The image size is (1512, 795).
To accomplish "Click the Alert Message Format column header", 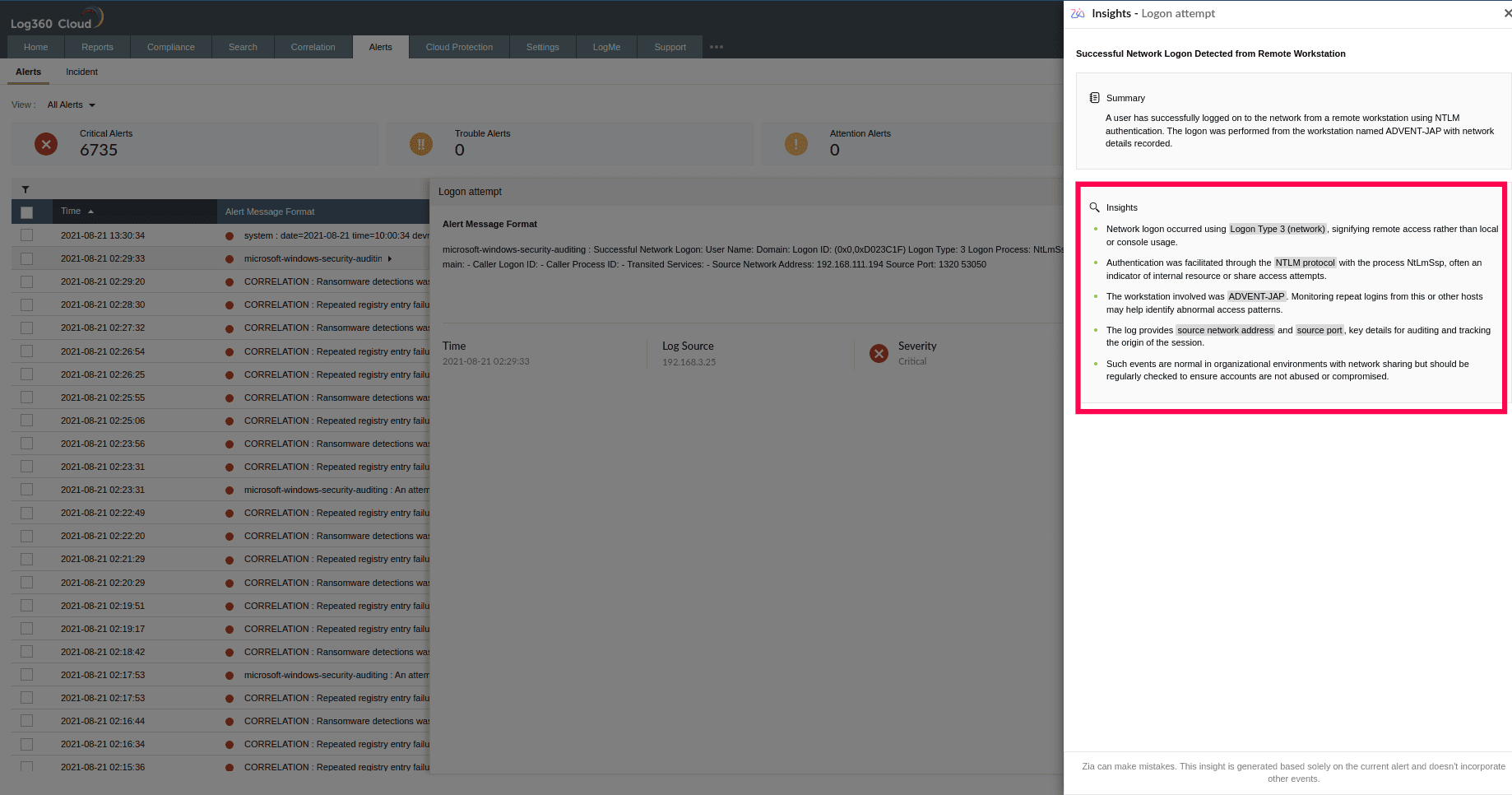I will pyautogui.click(x=270, y=212).
